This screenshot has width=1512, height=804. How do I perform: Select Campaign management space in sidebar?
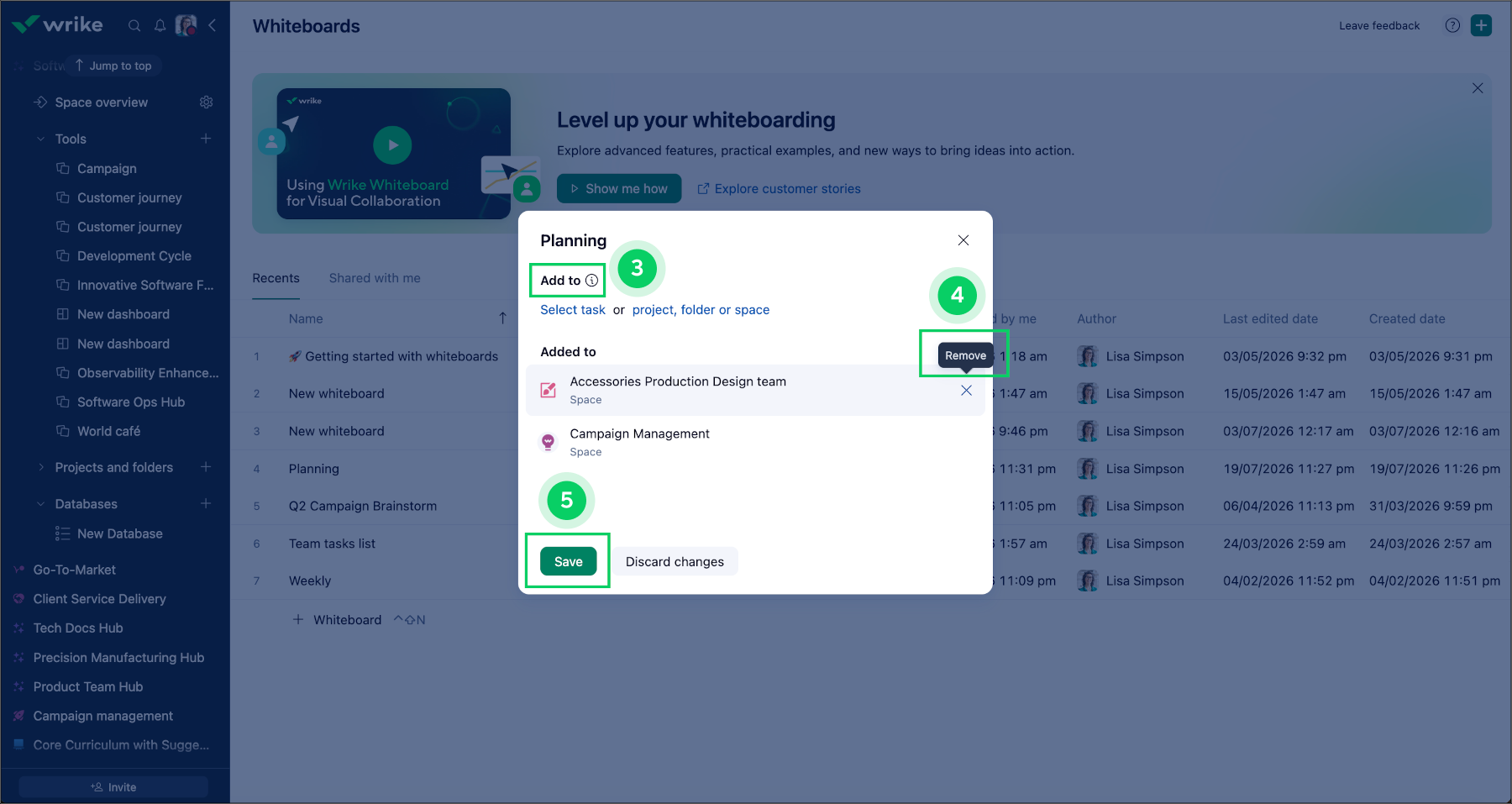click(x=103, y=716)
